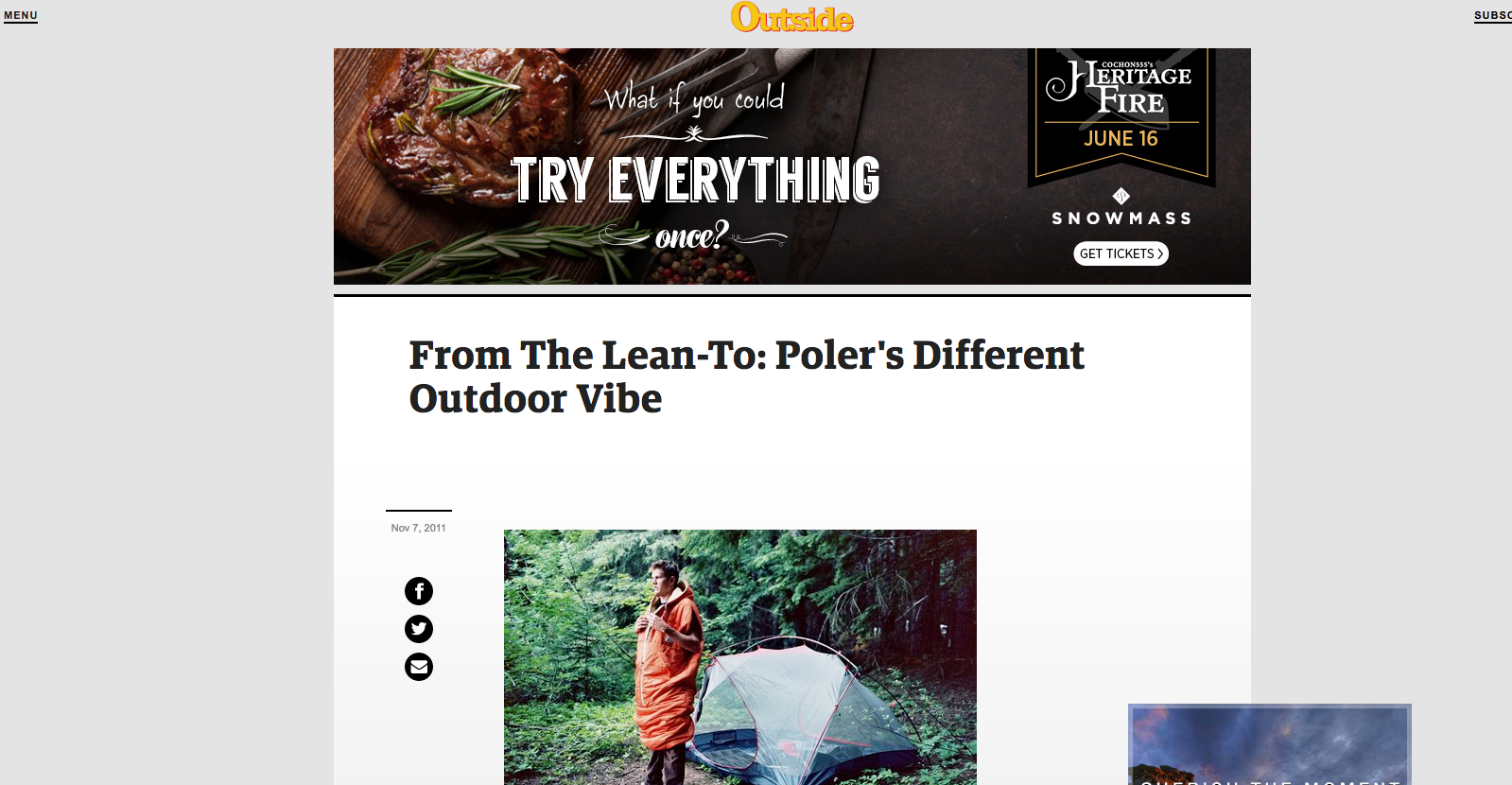1512x785 pixels.
Task: Click the JUNE 16 date in the ad
Action: point(1121,139)
